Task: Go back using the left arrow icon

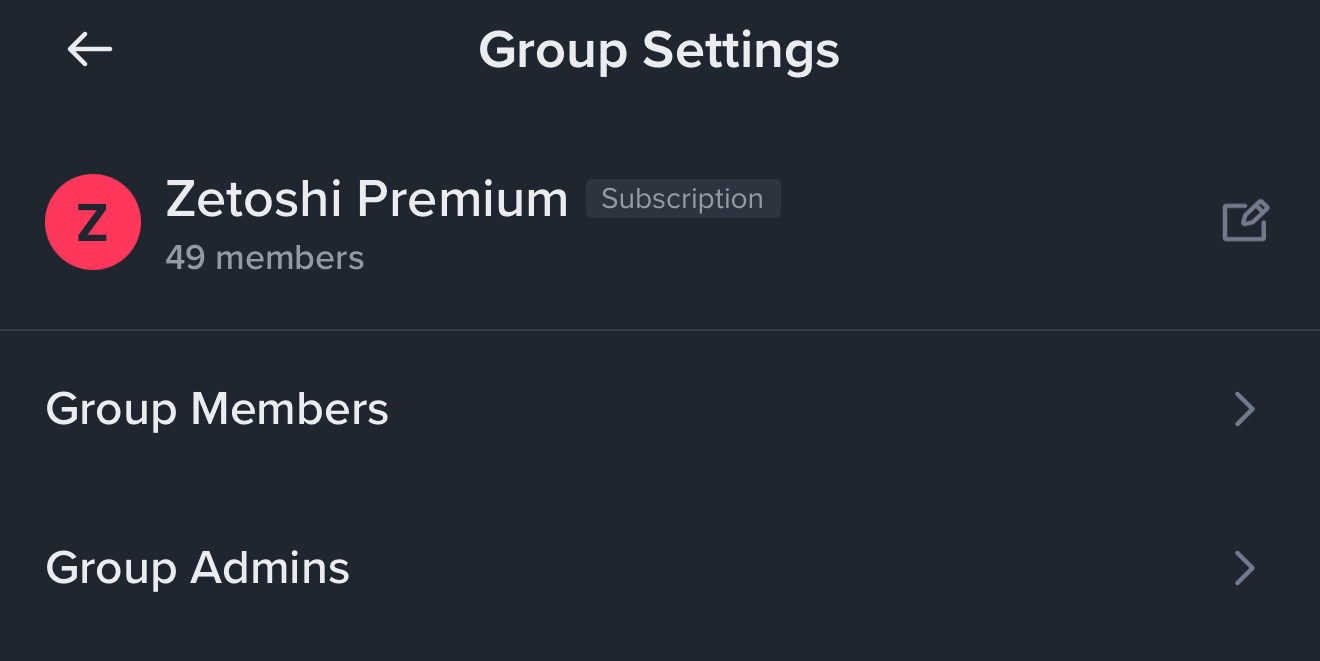Action: pos(90,49)
